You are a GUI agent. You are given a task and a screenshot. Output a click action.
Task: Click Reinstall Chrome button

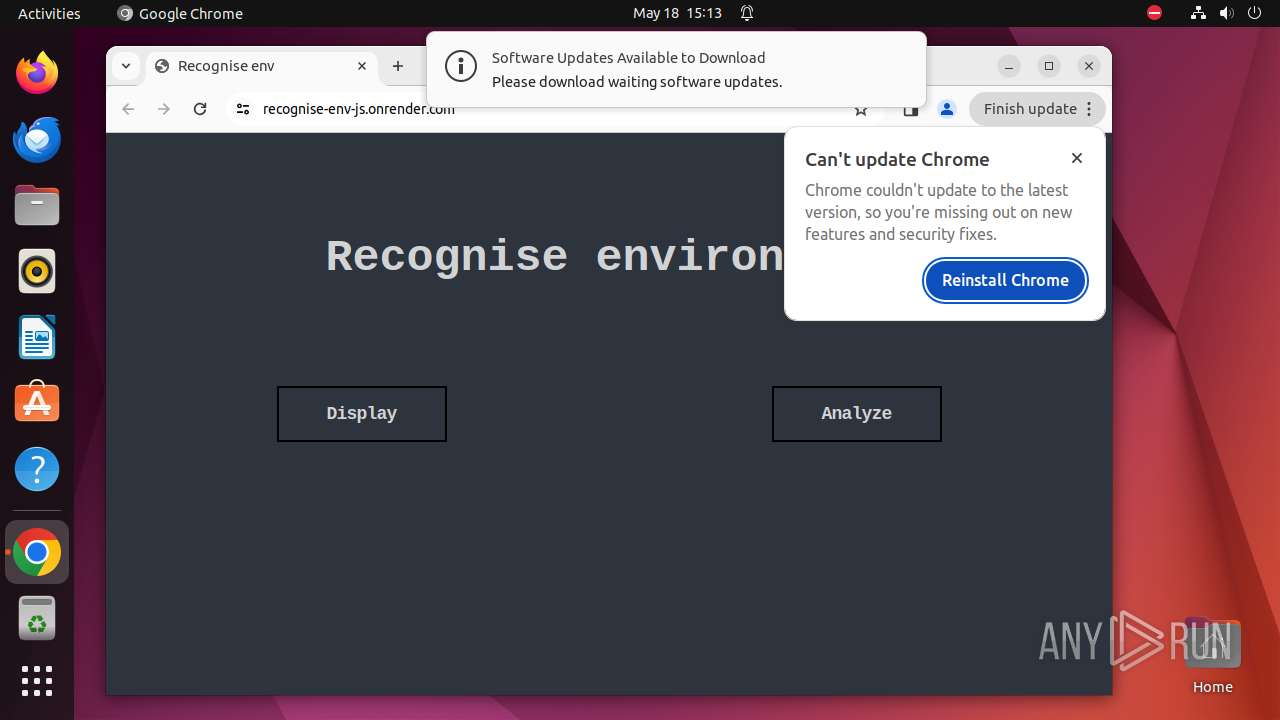(x=1005, y=280)
